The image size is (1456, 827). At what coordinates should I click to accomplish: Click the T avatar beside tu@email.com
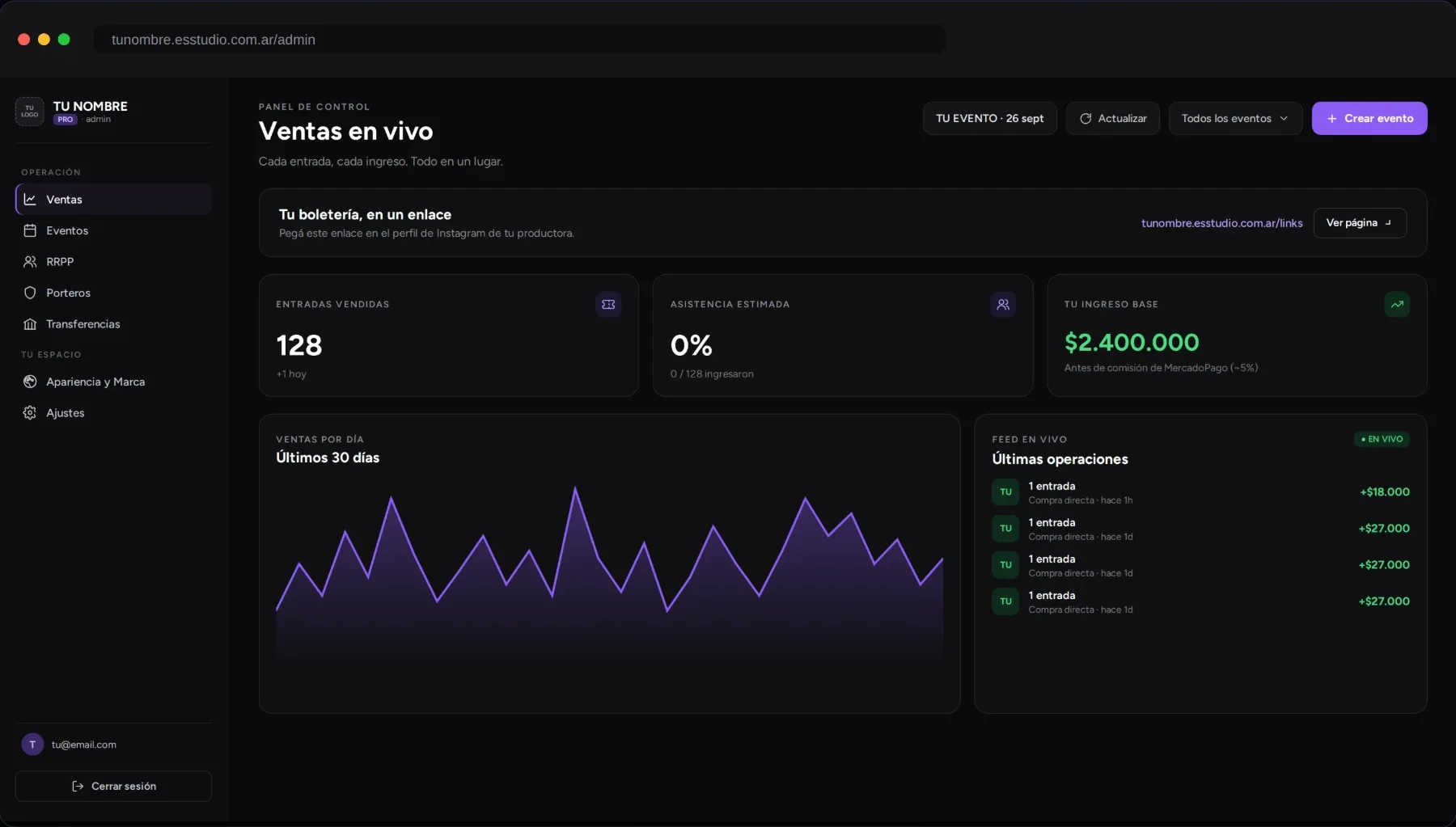pyautogui.click(x=32, y=745)
